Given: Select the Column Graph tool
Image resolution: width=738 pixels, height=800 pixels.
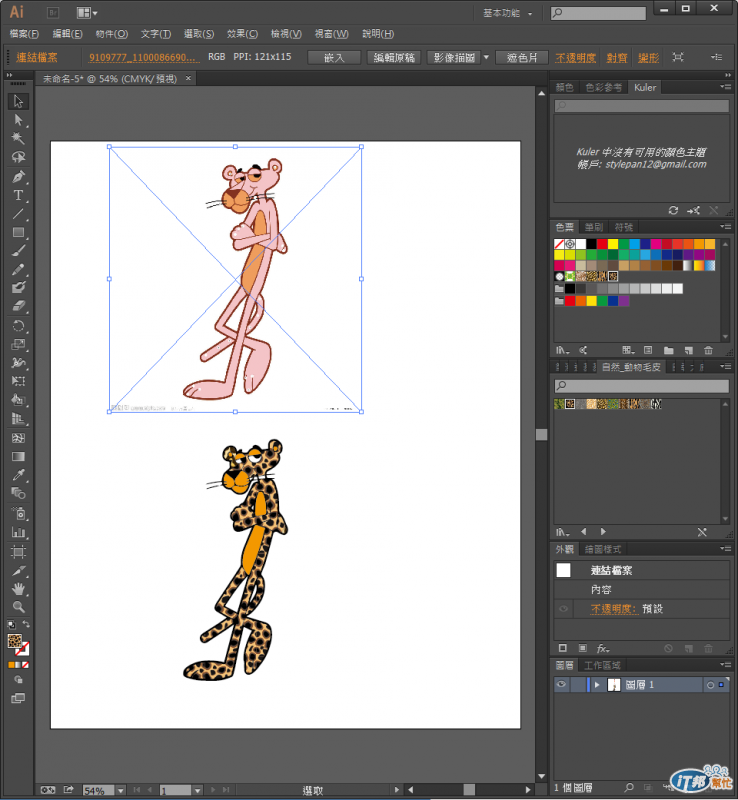Looking at the screenshot, I should [x=18, y=532].
